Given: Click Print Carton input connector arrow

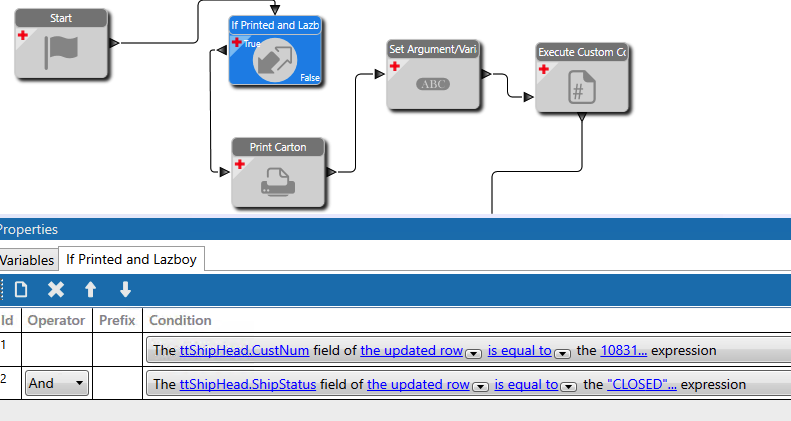Looking at the screenshot, I should tap(224, 172).
